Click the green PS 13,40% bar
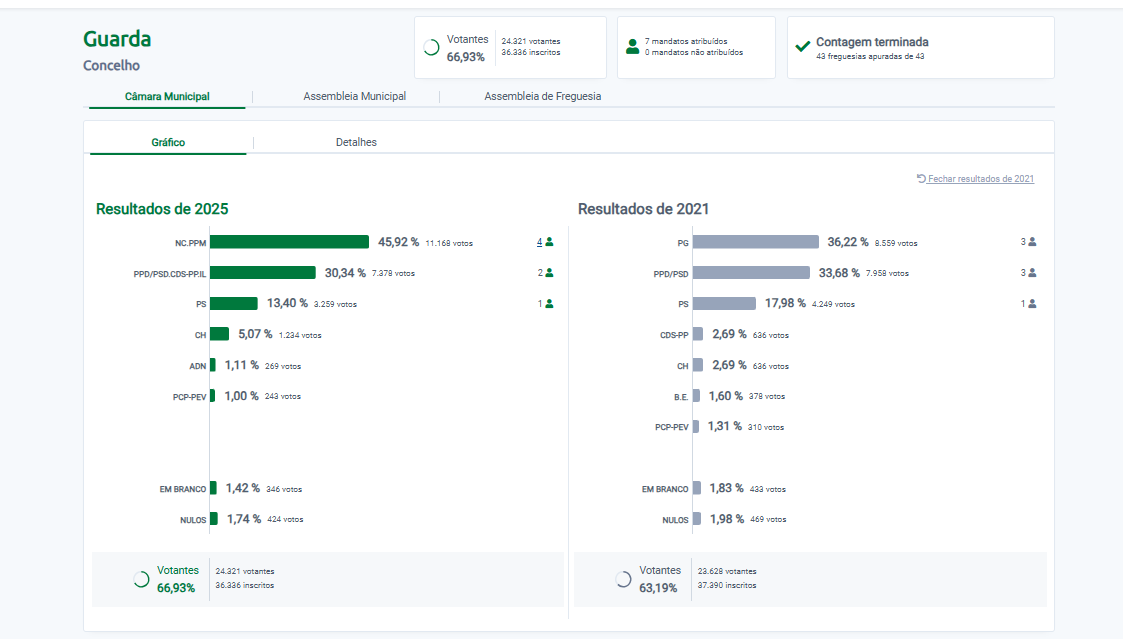 point(233,304)
